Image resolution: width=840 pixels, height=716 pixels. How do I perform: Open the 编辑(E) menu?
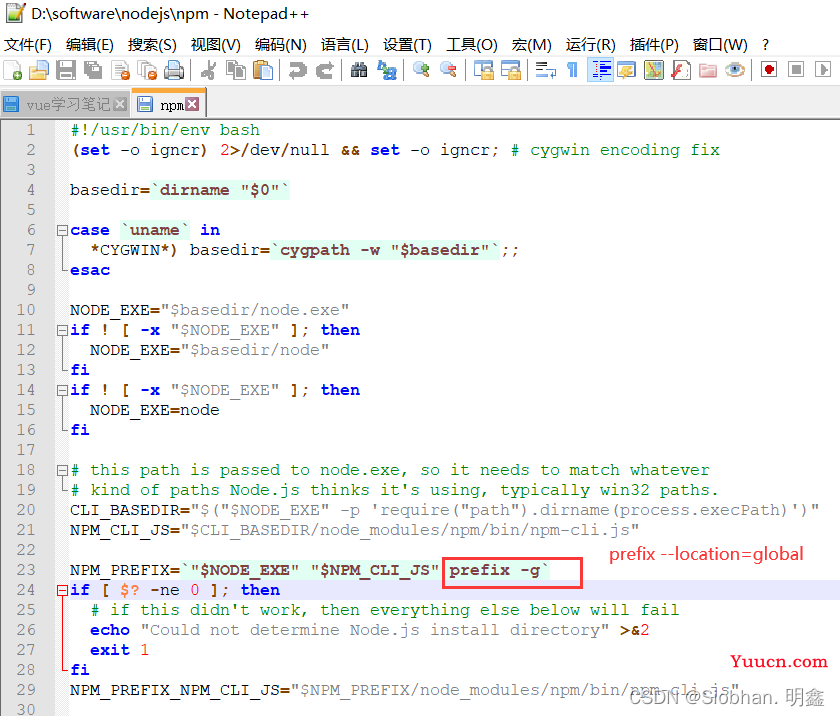tap(89, 44)
